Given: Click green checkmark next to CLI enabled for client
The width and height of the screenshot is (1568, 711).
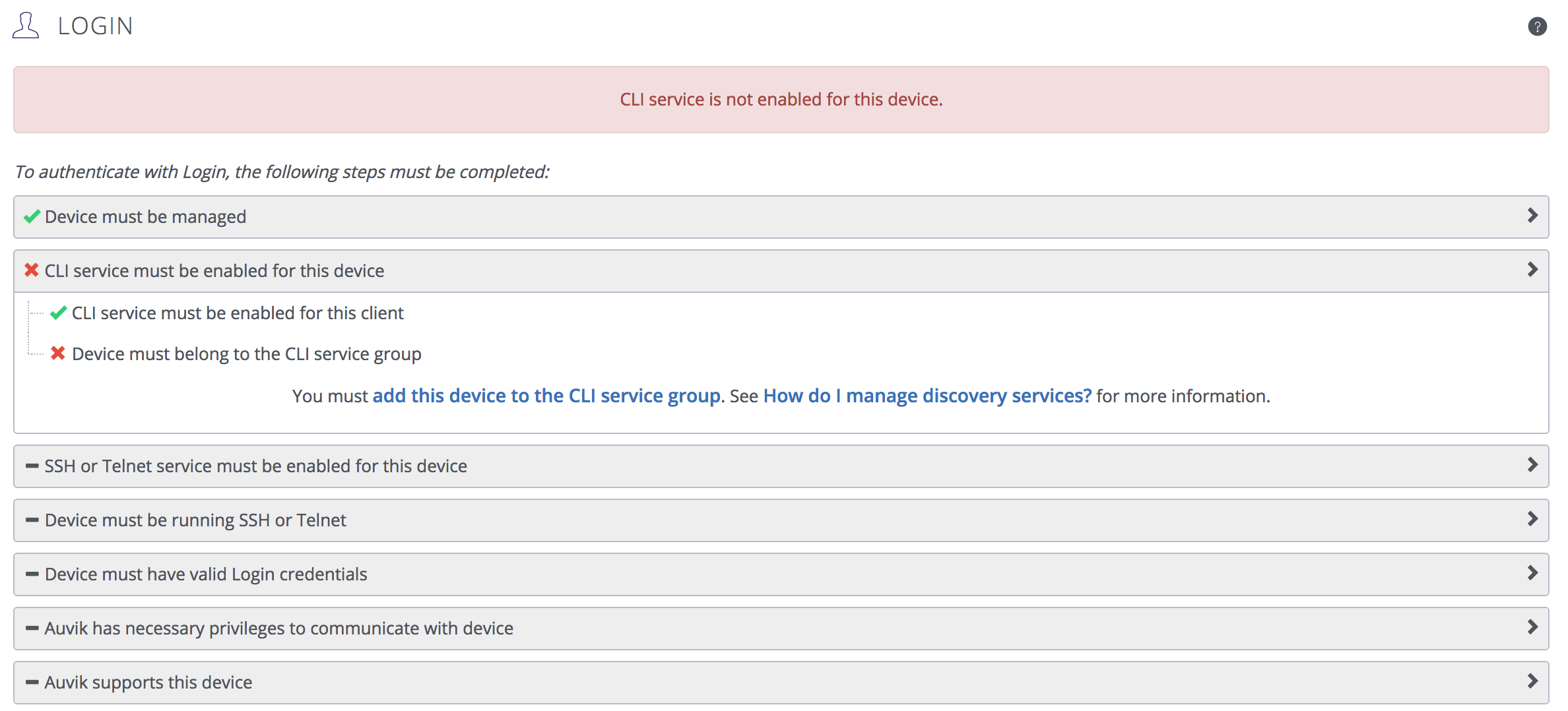Looking at the screenshot, I should coord(58,313).
